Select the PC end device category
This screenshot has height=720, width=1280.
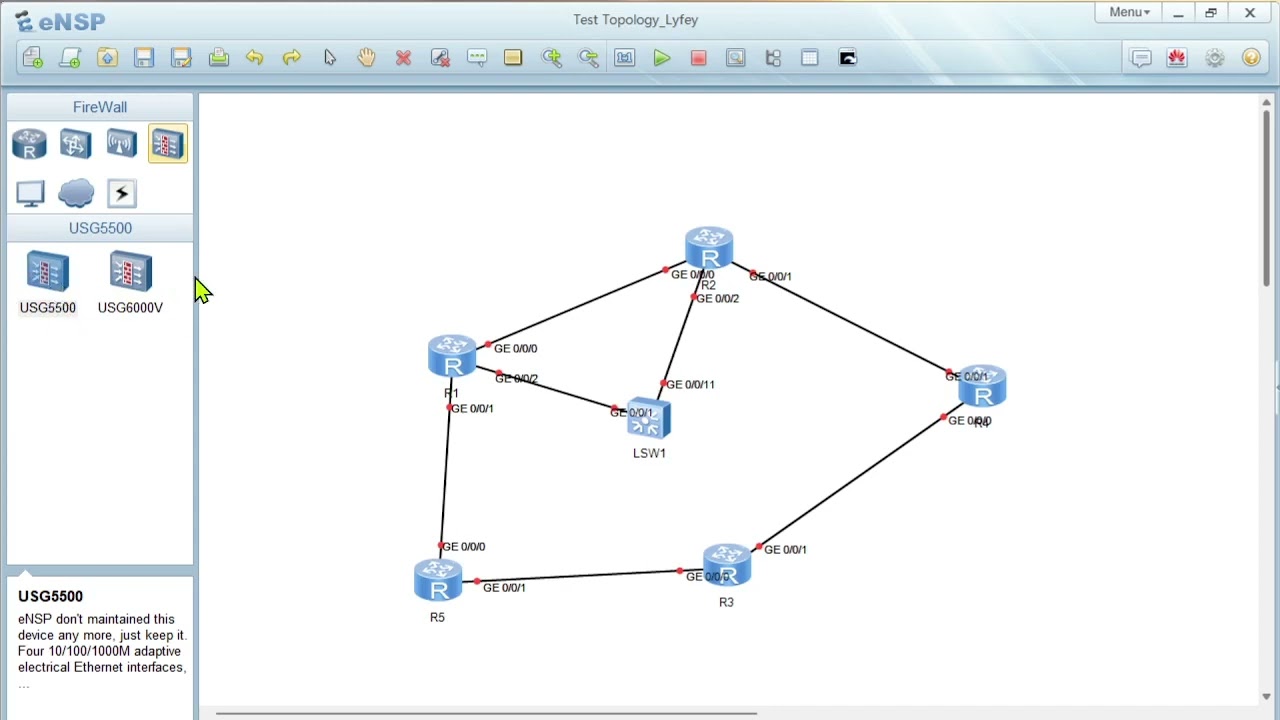click(x=29, y=193)
